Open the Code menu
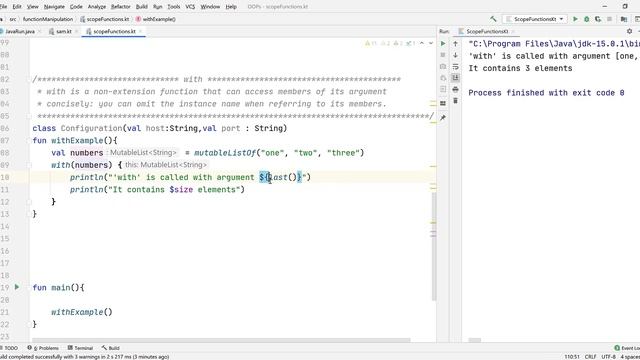 pyautogui.click(x=76, y=7)
